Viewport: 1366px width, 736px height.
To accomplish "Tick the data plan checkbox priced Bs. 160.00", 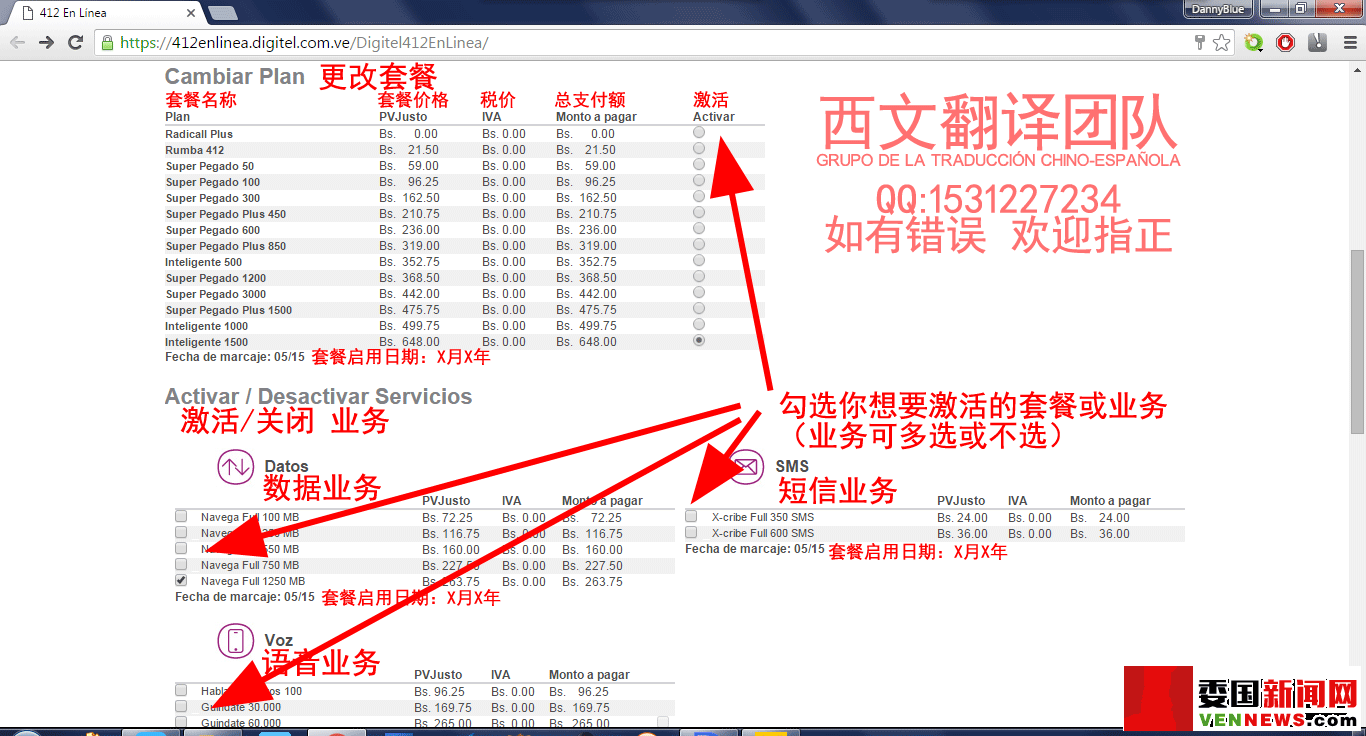I will 181,549.
